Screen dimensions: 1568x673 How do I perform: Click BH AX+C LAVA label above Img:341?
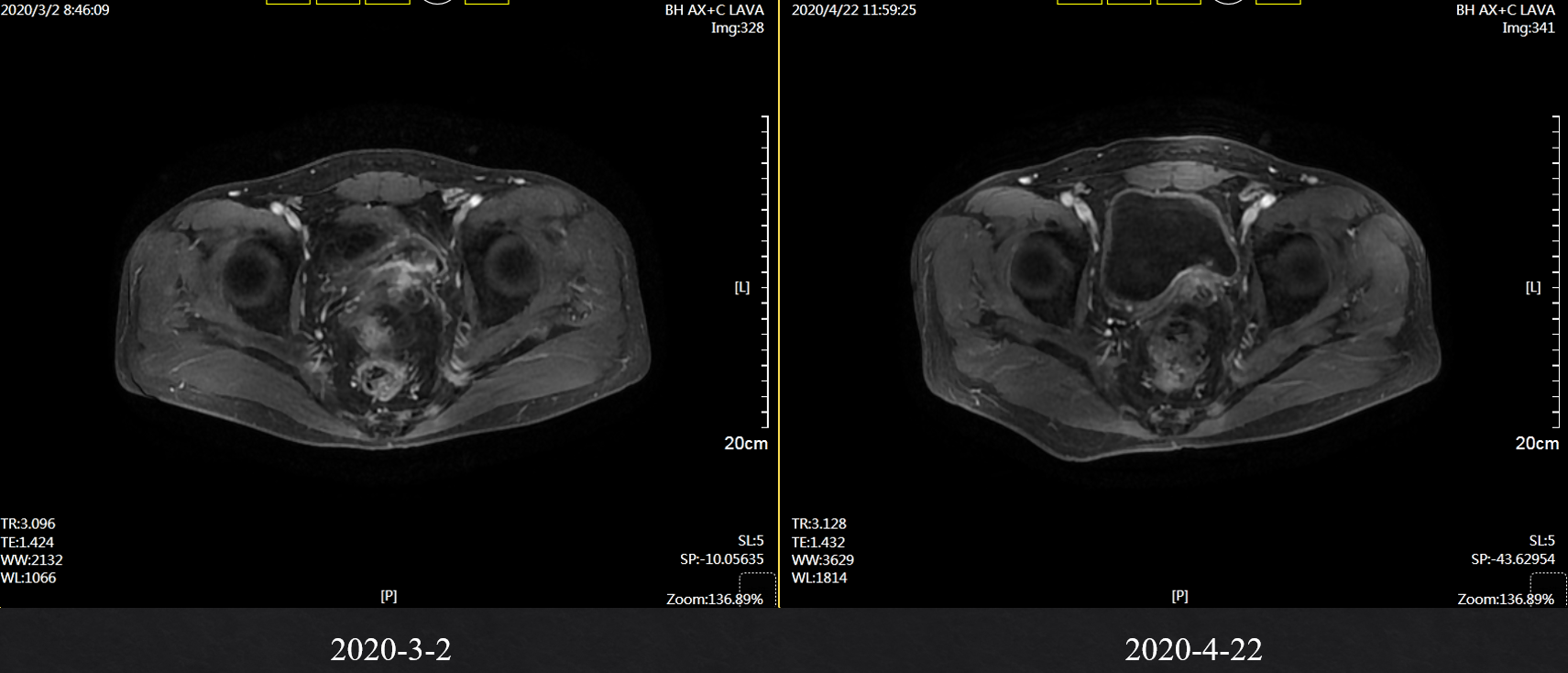(x=1506, y=10)
